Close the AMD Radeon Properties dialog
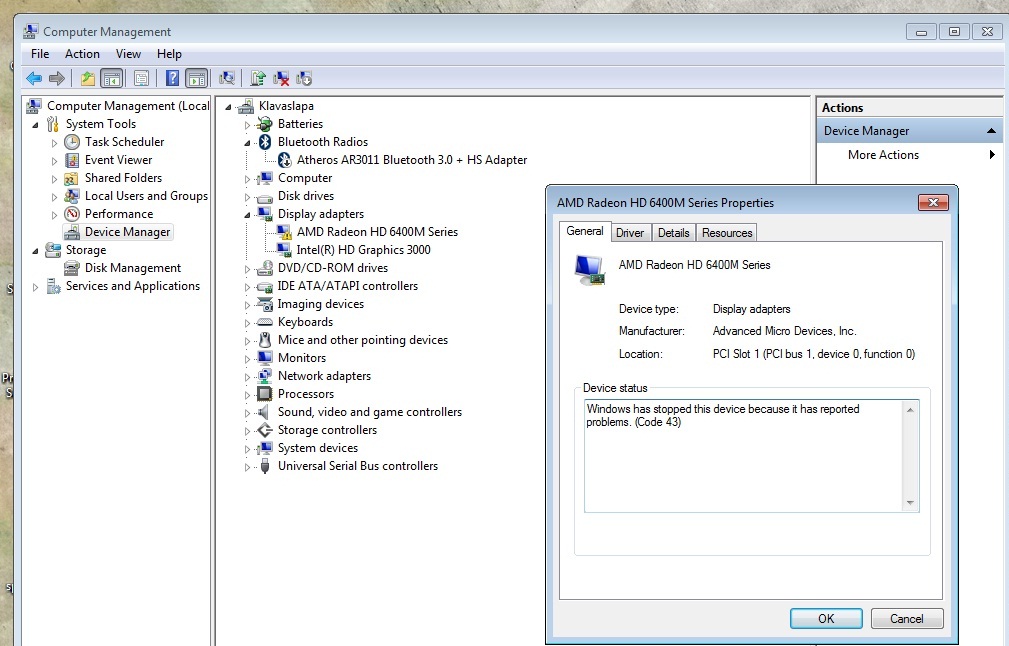Viewport: 1009px width, 646px height. coord(933,203)
